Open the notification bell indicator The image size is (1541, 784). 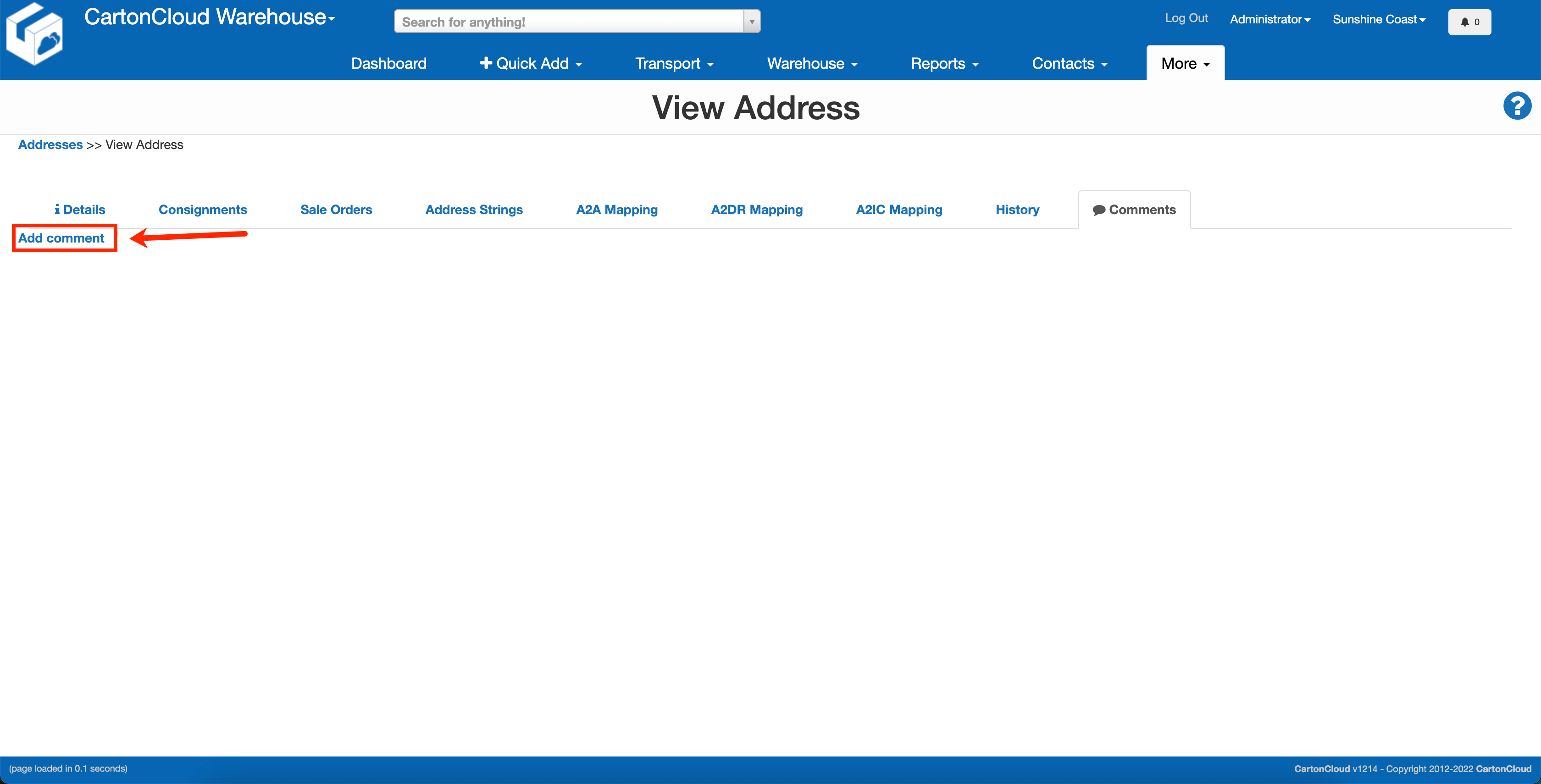[1469, 22]
